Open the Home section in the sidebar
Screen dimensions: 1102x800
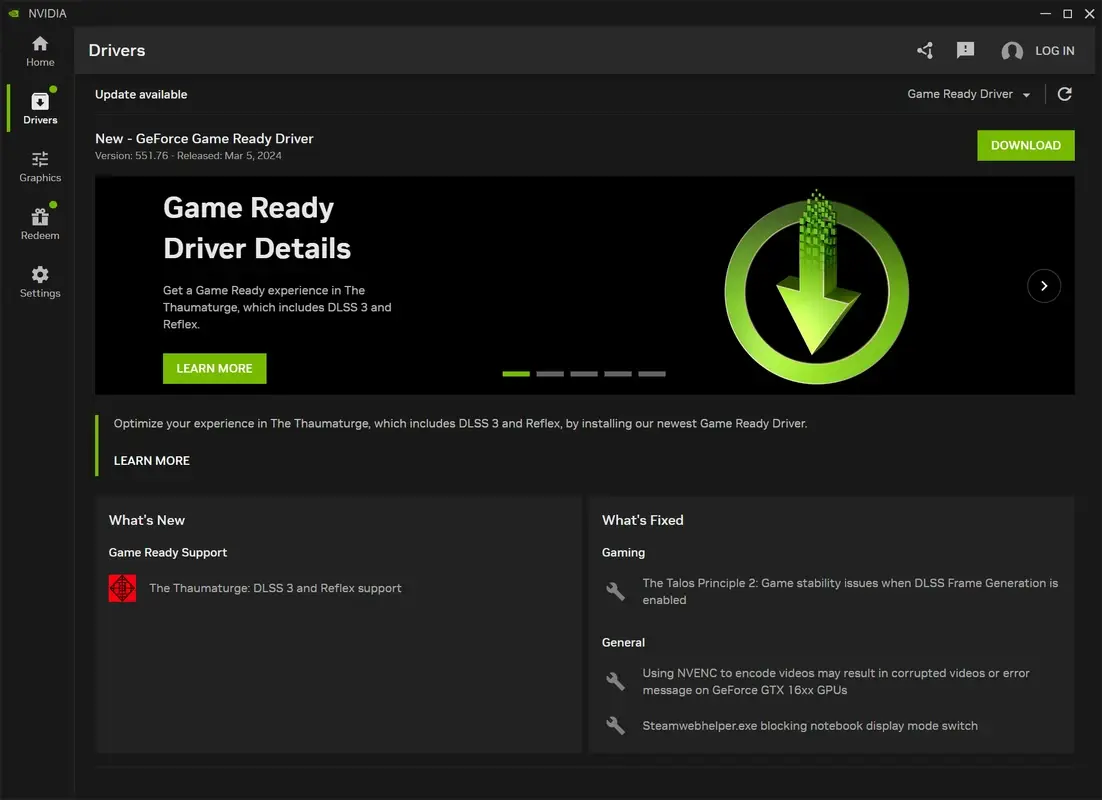click(x=39, y=50)
